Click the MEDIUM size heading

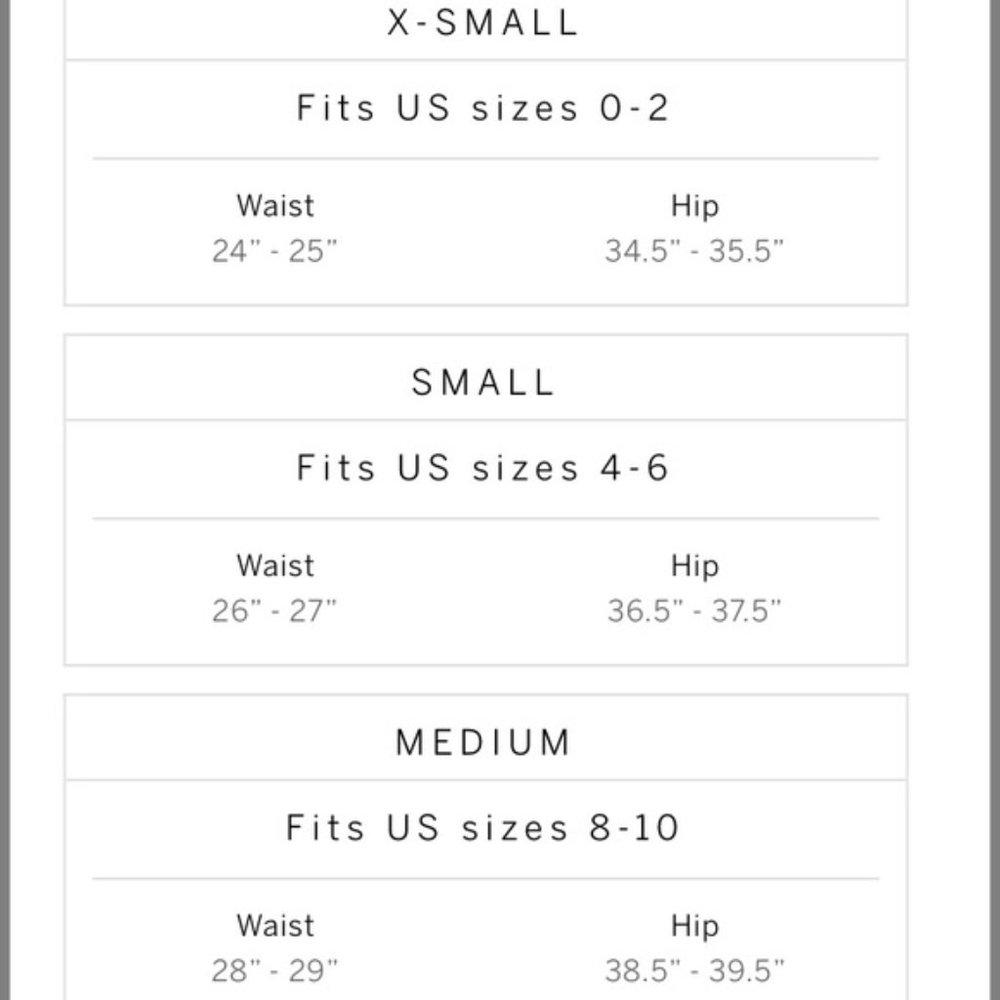coord(484,743)
